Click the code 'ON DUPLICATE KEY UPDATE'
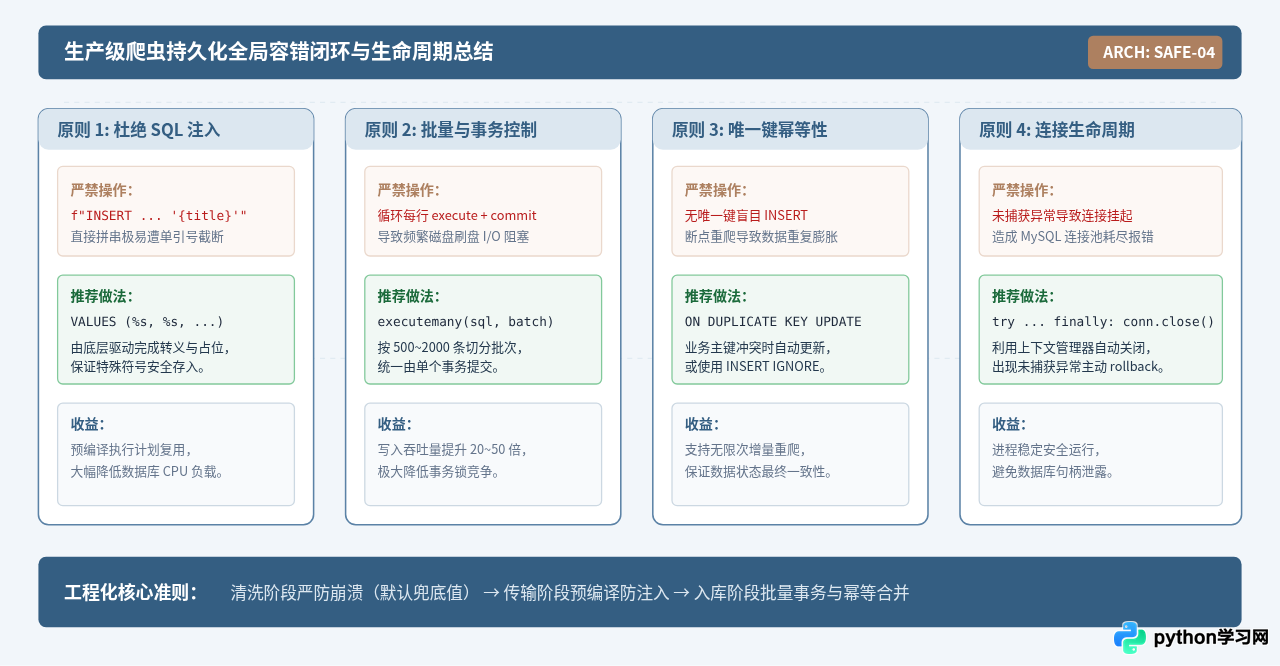The image size is (1280, 666). point(773,322)
